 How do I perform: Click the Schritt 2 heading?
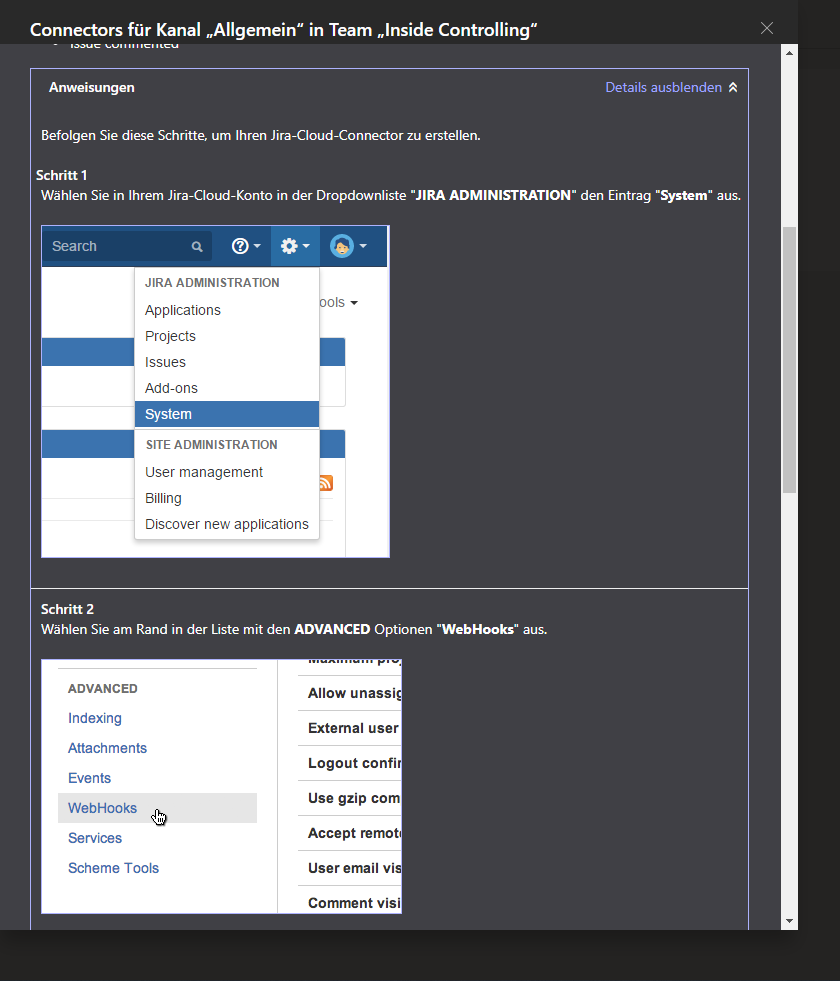(x=67, y=609)
